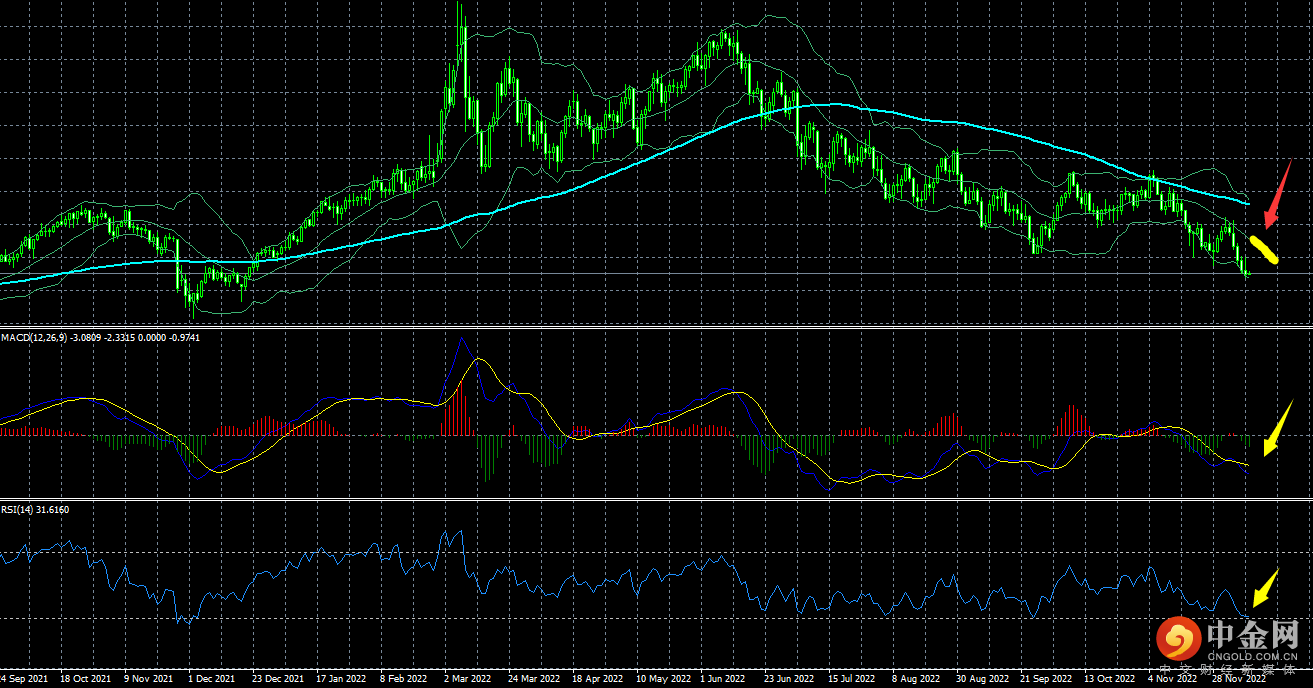Select the thick yellow marker stroke annotation

[x=1264, y=249]
